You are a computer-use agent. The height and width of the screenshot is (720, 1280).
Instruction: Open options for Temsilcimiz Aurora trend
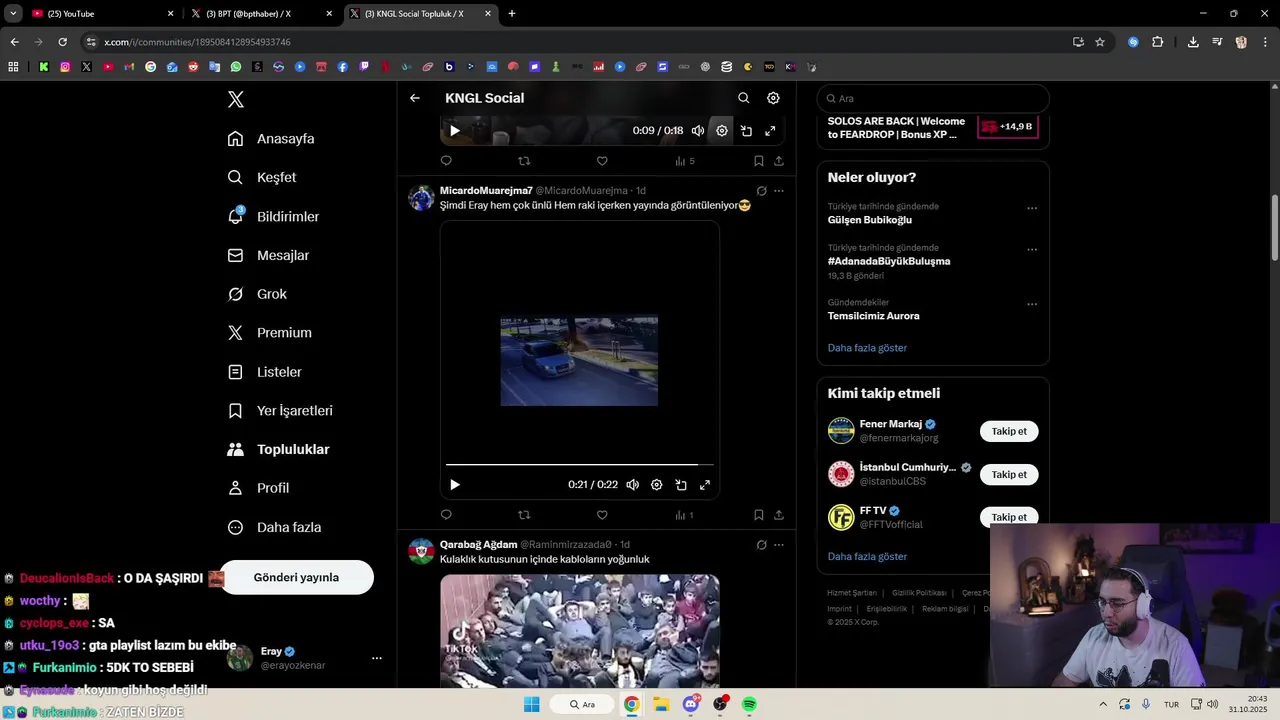click(x=1032, y=305)
